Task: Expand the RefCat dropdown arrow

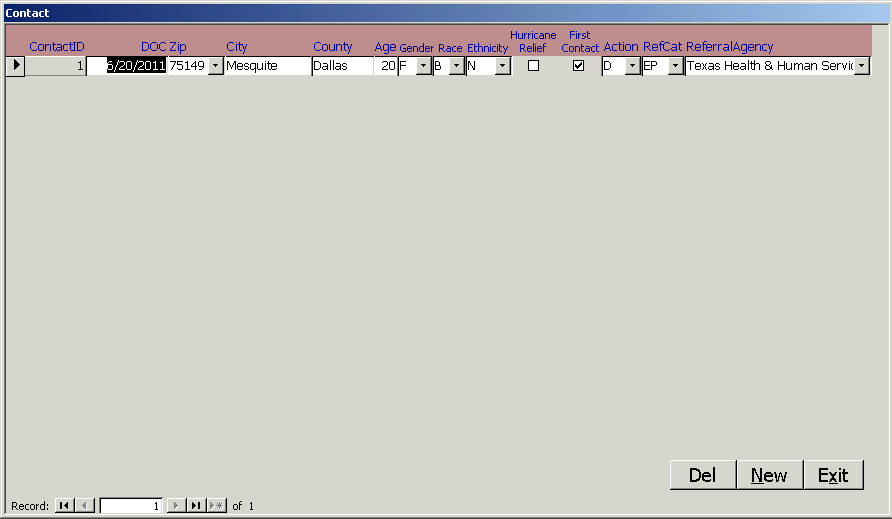Action: point(675,66)
